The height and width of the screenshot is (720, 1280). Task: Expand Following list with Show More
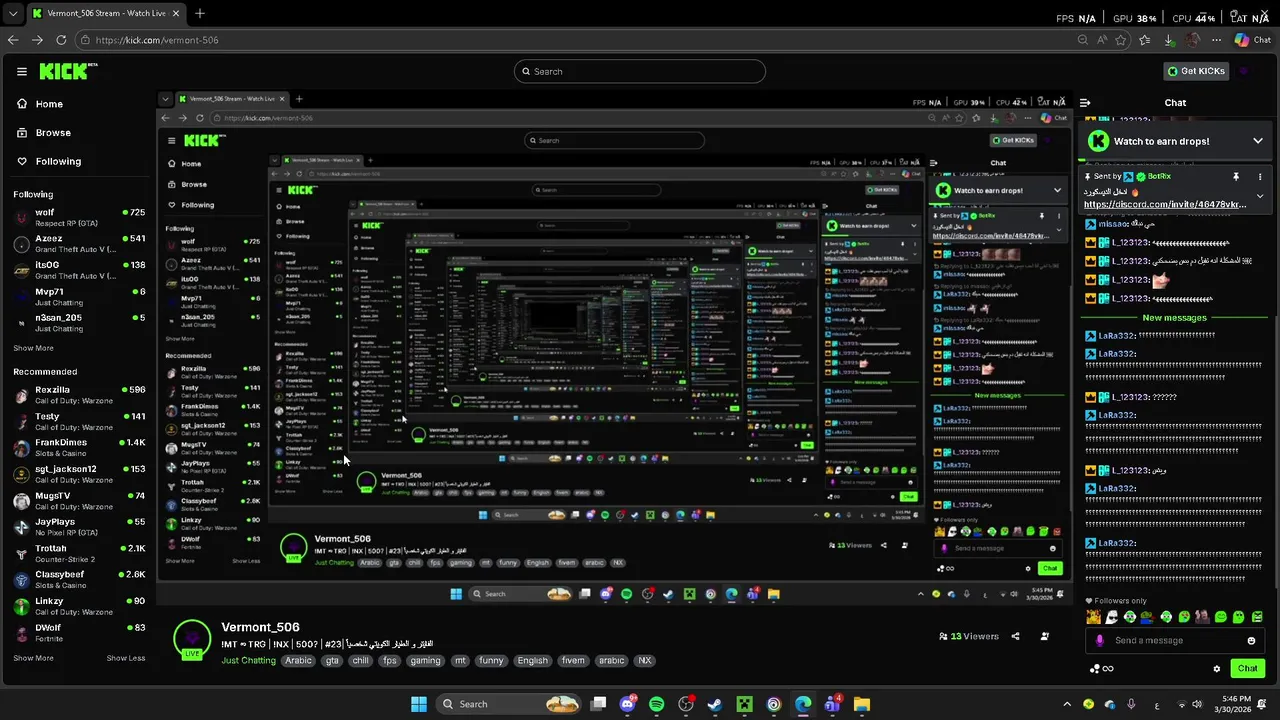point(33,348)
